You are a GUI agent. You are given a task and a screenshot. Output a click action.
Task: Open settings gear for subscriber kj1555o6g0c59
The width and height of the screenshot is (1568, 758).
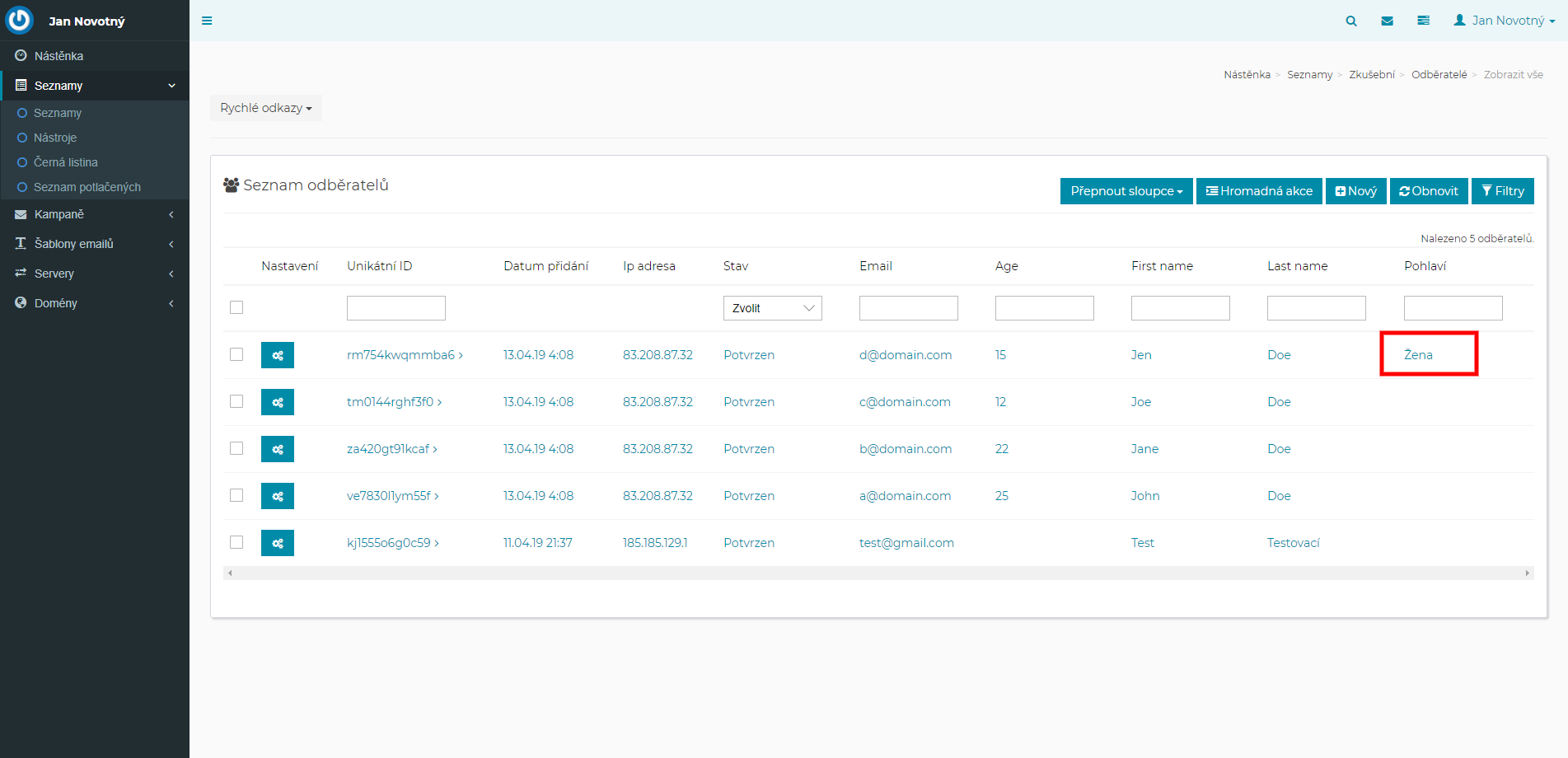[x=278, y=543]
